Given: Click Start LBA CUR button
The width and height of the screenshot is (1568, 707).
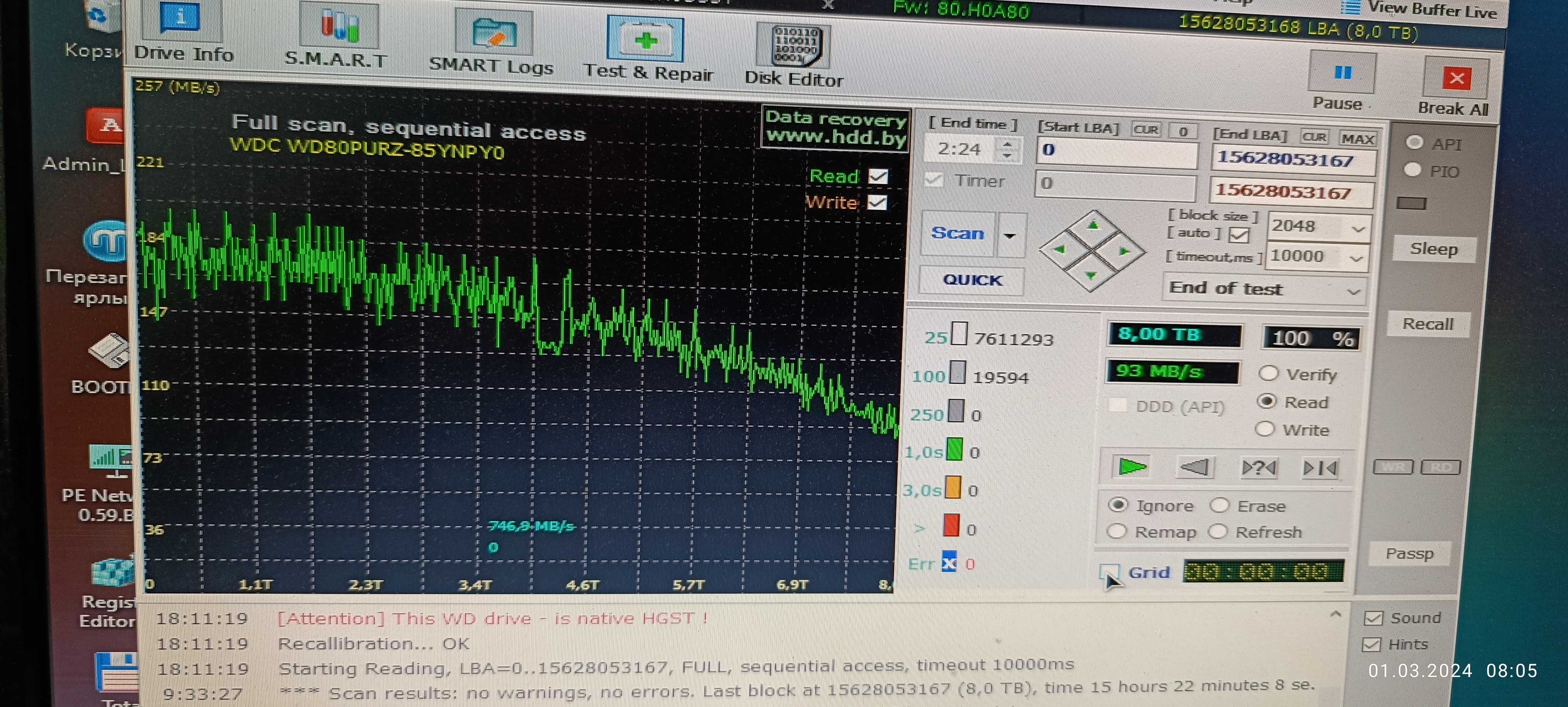Looking at the screenshot, I should tap(1146, 129).
